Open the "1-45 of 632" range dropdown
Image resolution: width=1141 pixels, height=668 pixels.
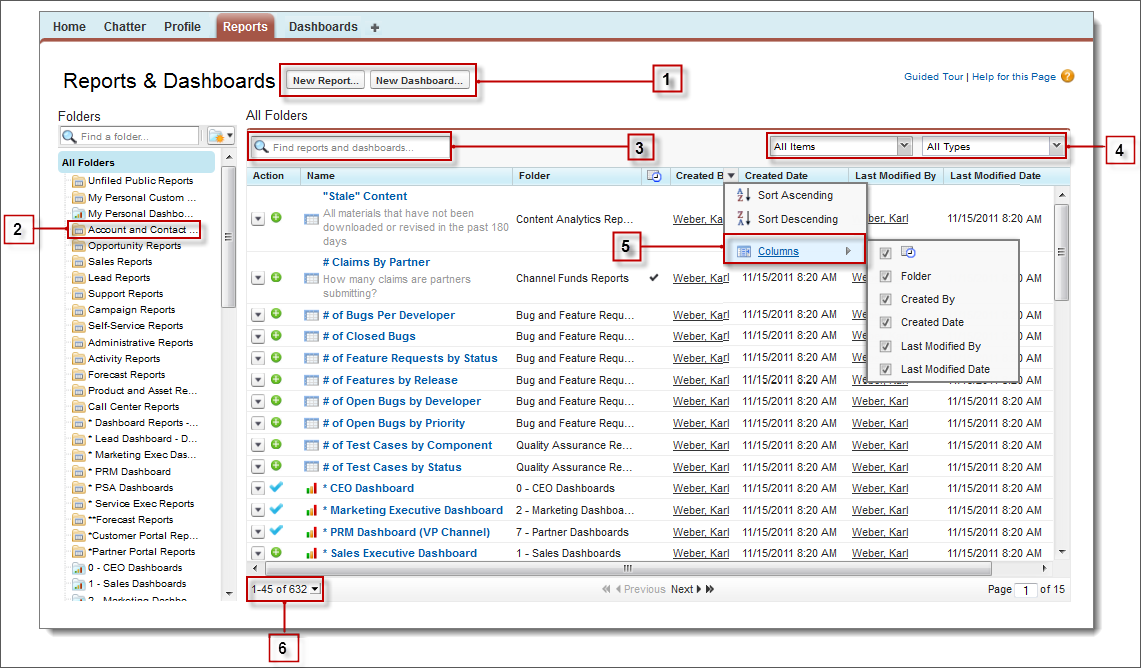click(285, 589)
